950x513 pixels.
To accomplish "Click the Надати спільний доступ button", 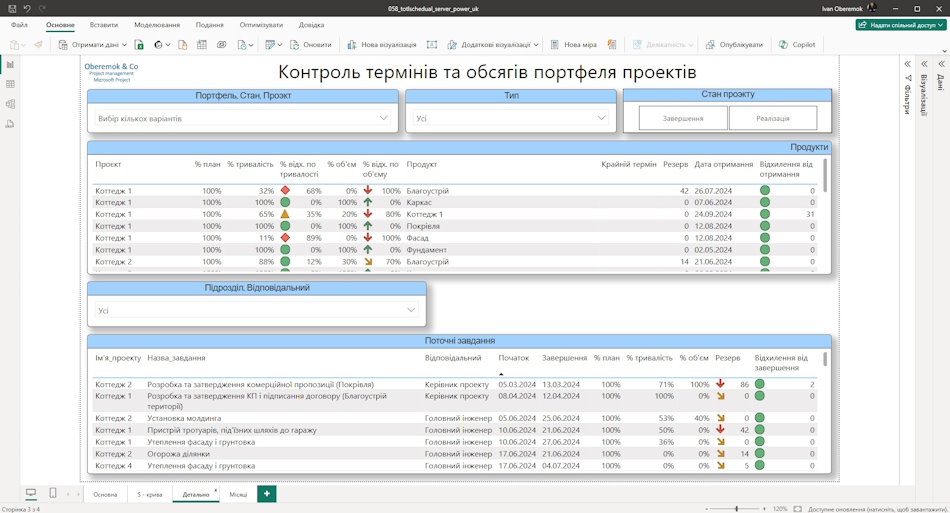I will (900, 25).
